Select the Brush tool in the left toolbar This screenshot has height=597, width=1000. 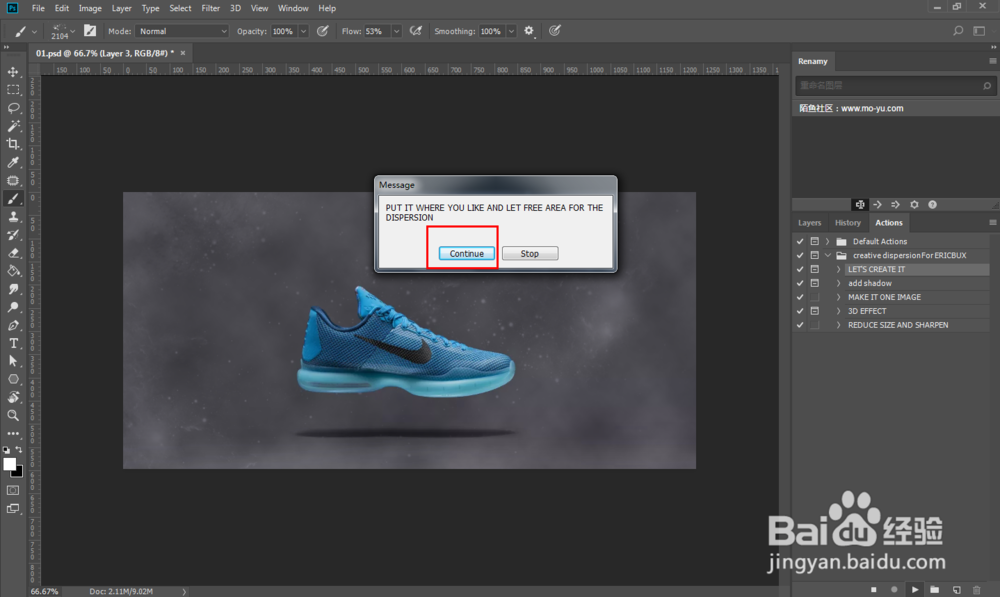(x=13, y=199)
